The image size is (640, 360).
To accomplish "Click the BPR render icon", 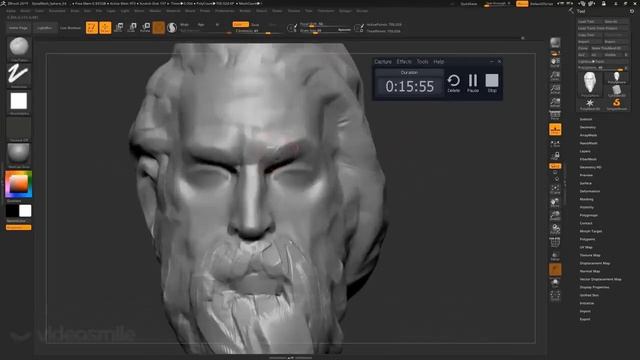I will 555,43.
